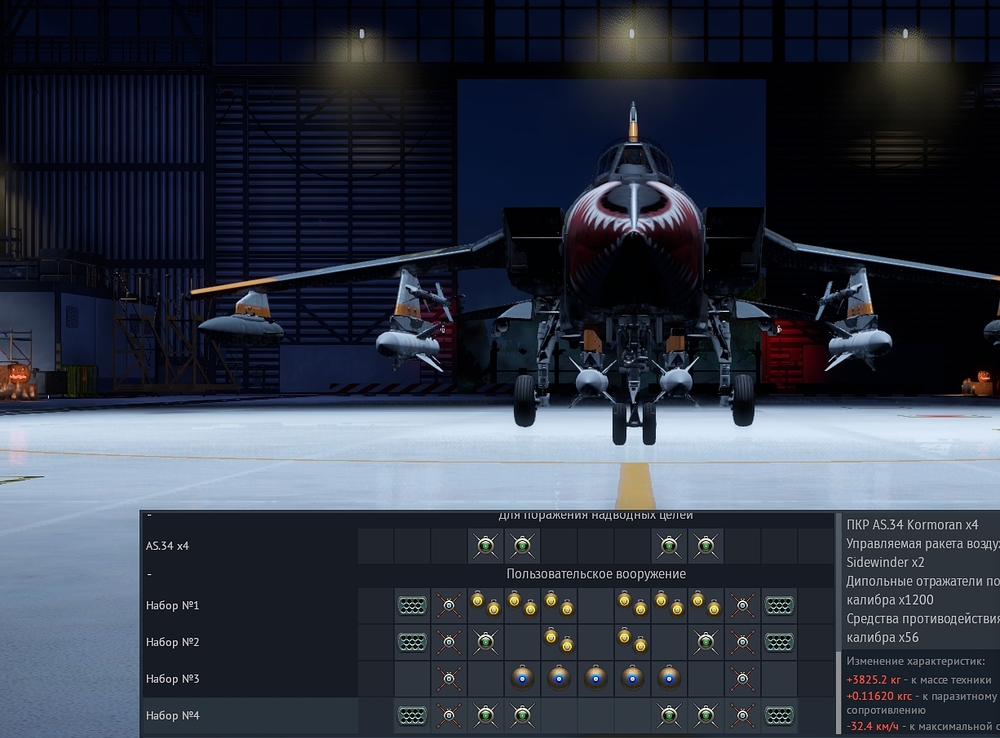
Task: Click right countermeasure pod icon in Набор №1
Action: pos(779,605)
